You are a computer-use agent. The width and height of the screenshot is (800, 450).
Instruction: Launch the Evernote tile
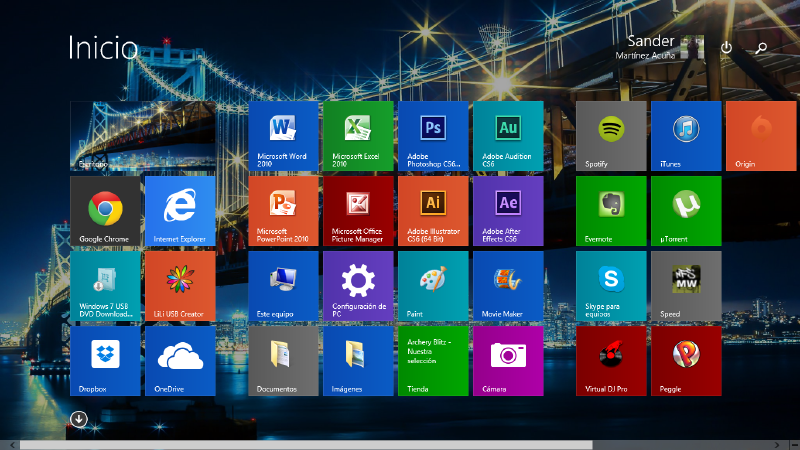(611, 211)
